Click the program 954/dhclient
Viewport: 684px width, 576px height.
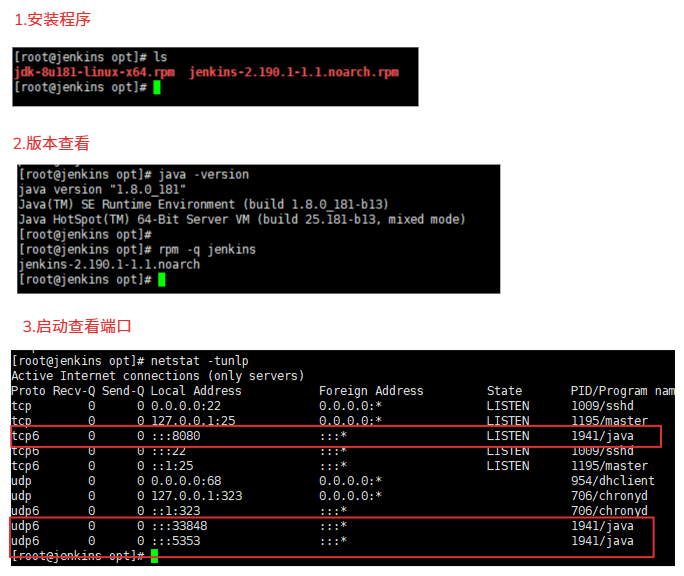pos(612,481)
